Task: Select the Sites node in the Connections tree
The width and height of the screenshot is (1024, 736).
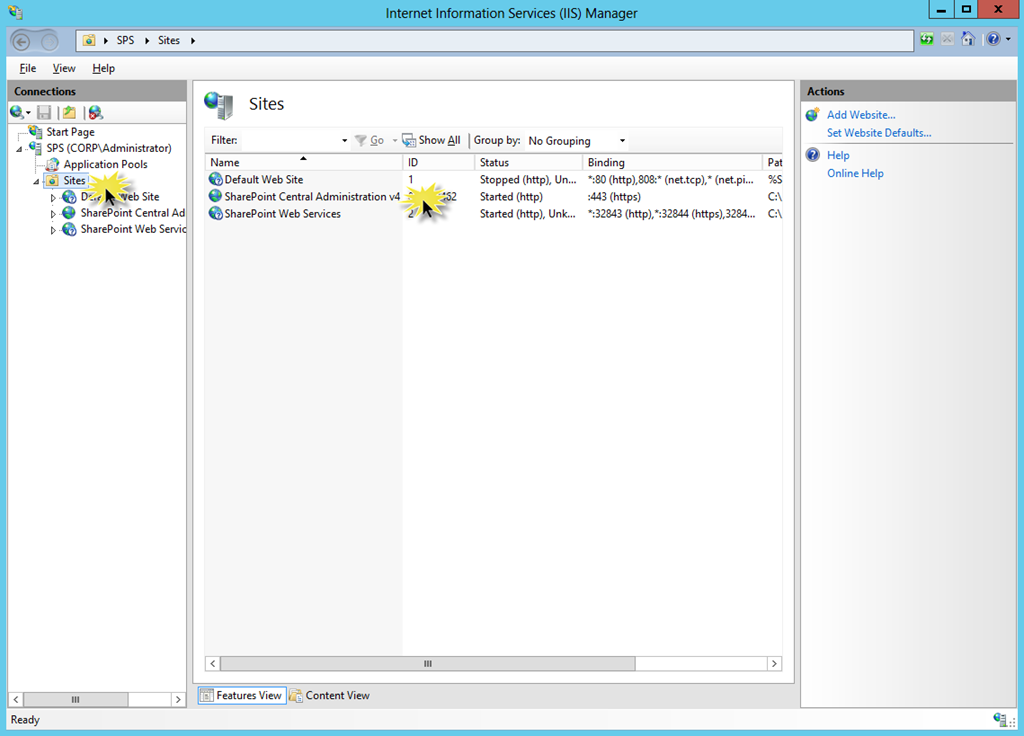Action: [74, 180]
